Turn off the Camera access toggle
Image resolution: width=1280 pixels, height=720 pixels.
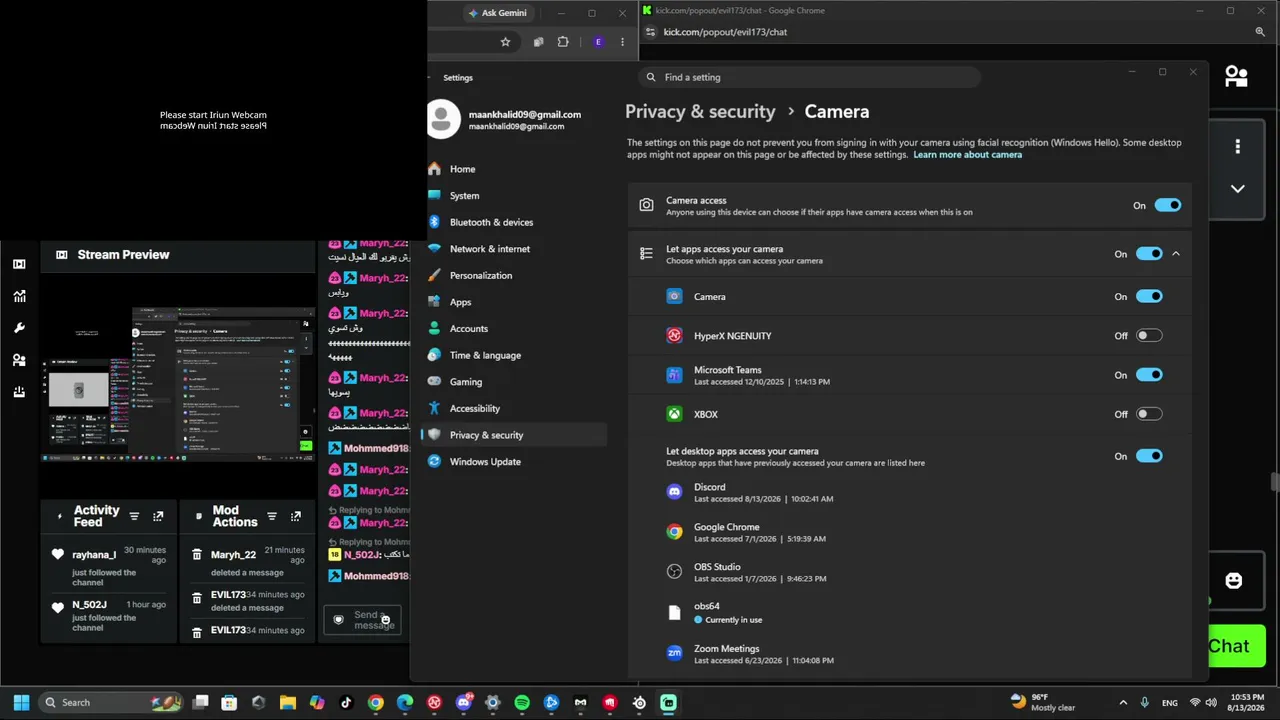pos(1168,205)
